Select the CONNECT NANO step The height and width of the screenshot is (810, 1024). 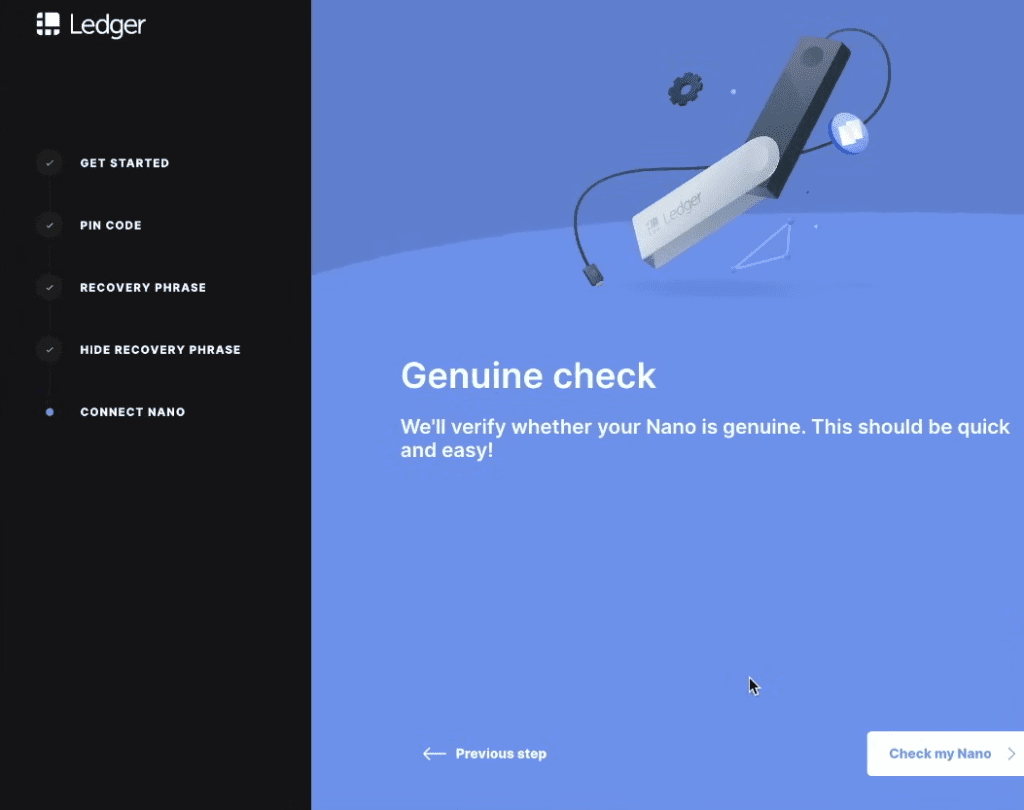pyautogui.click(x=132, y=412)
